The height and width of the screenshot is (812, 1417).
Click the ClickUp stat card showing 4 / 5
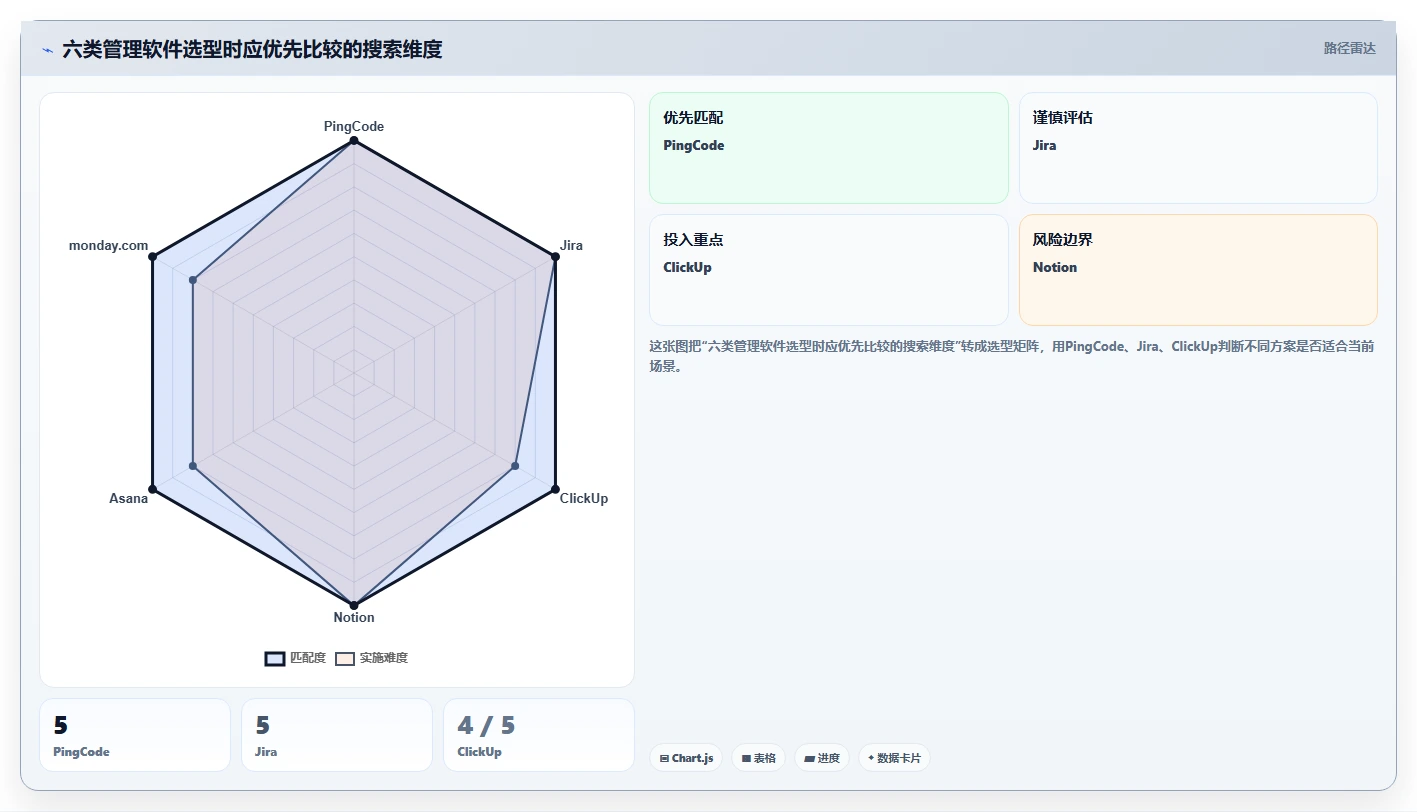pos(539,735)
